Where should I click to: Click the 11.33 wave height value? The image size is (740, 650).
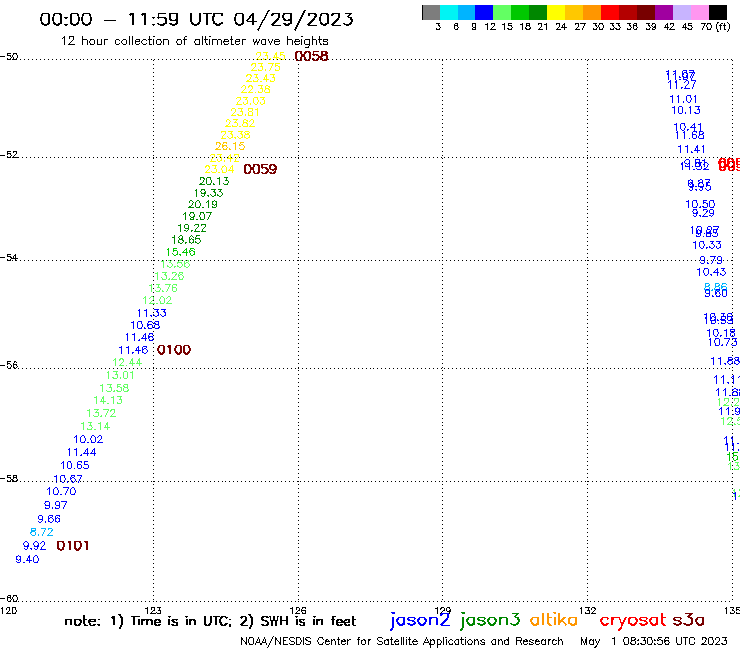pyautogui.click(x=151, y=313)
